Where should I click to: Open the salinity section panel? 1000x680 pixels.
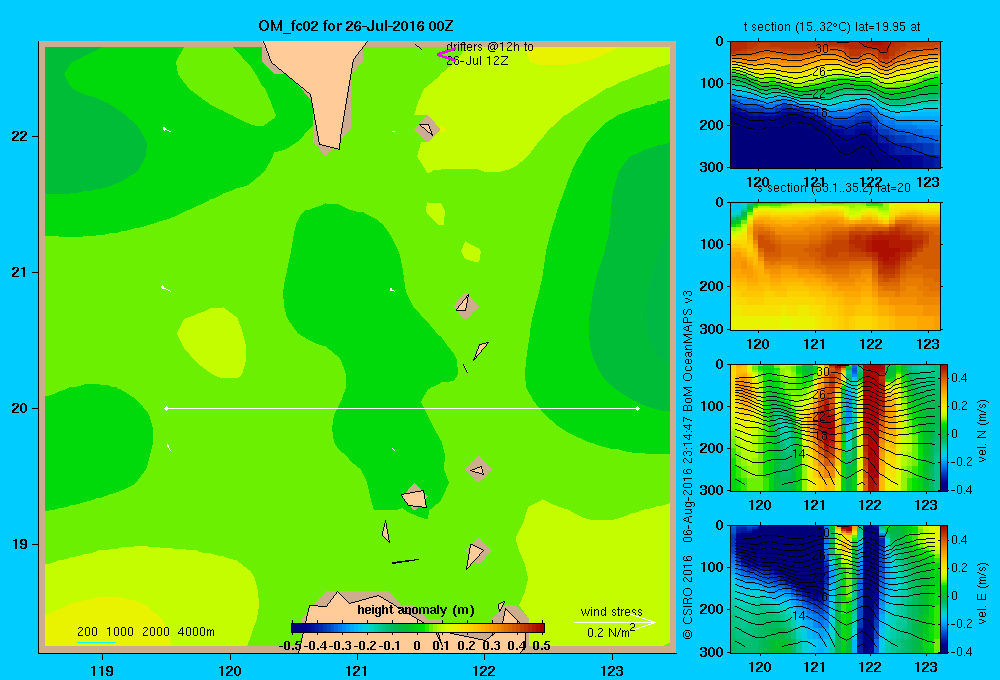(835, 265)
